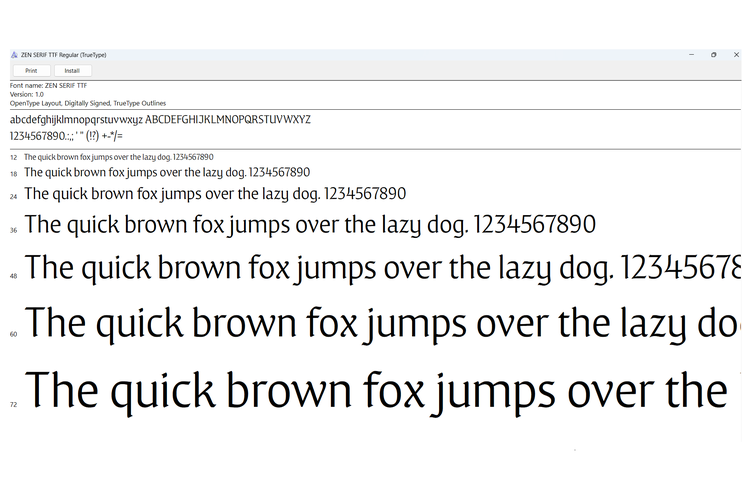Minimize the font viewer window

pos(691,55)
